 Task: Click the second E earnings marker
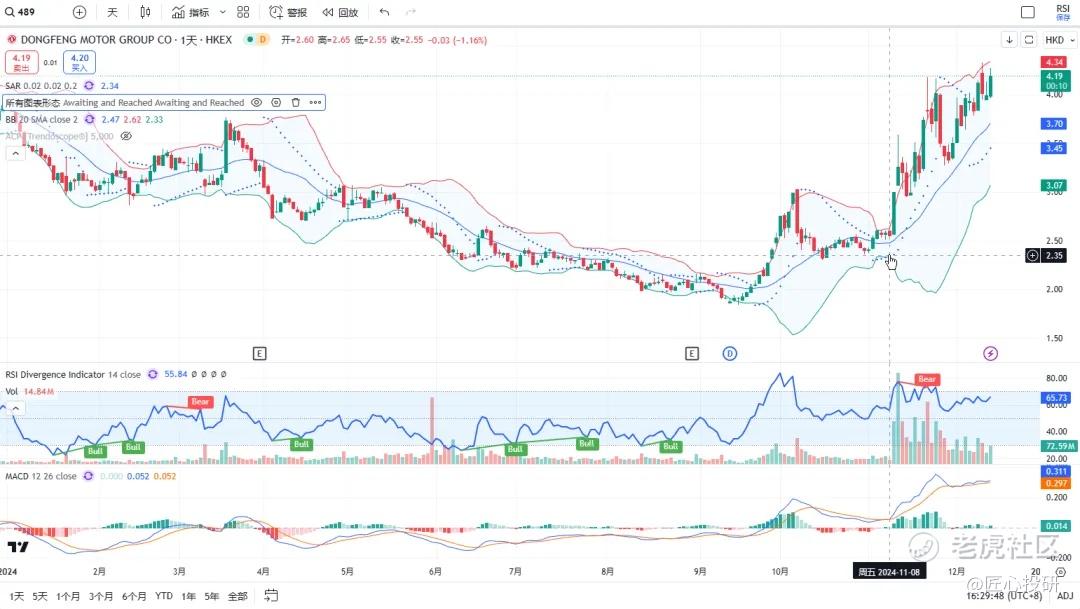[692, 353]
